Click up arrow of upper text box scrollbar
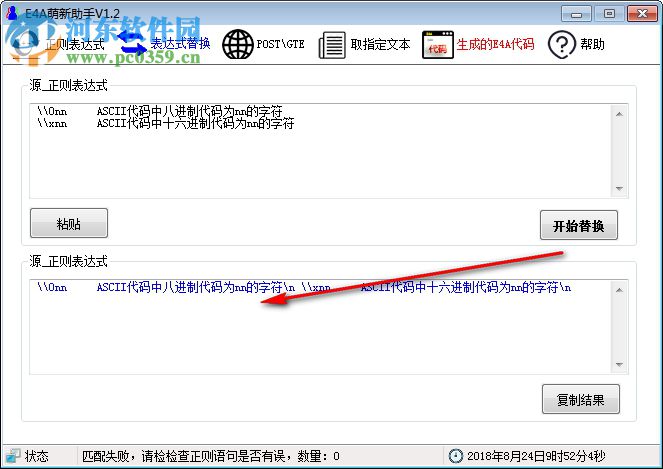This screenshot has width=663, height=469. click(619, 114)
